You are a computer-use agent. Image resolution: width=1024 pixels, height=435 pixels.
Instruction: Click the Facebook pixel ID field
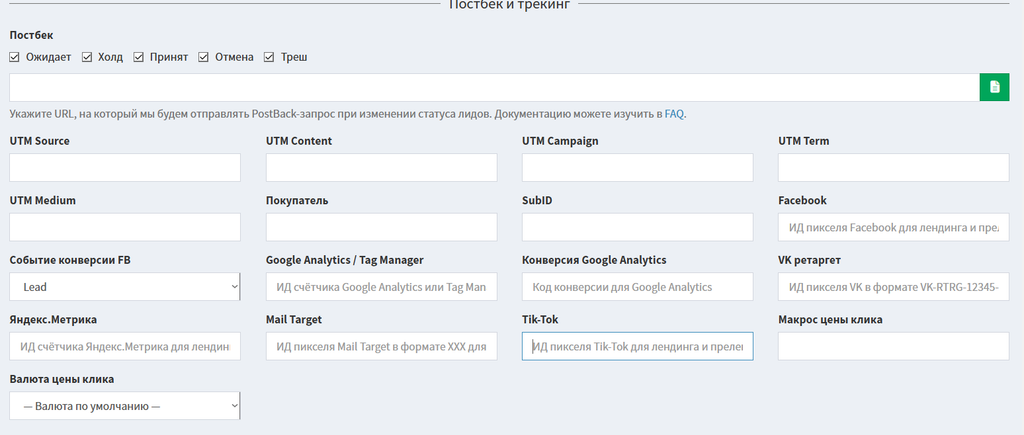(x=893, y=227)
